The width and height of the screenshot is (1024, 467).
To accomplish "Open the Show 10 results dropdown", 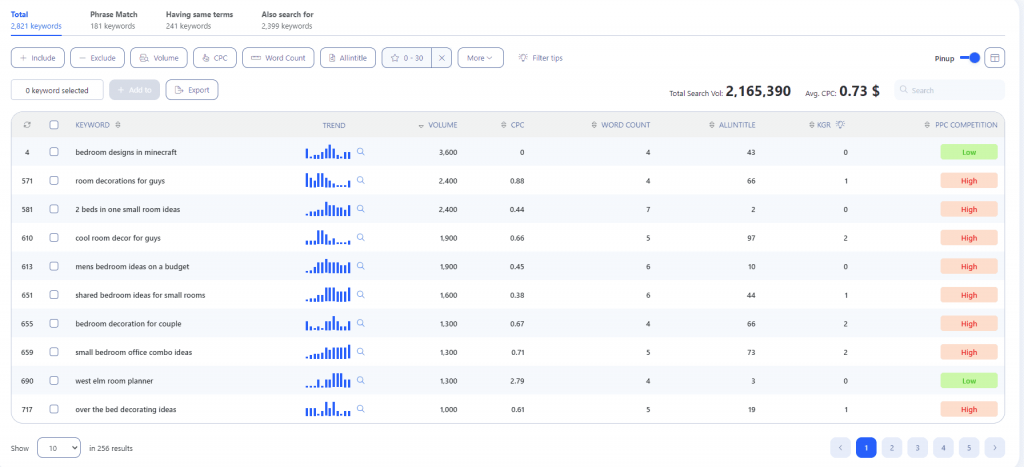I will coord(59,448).
